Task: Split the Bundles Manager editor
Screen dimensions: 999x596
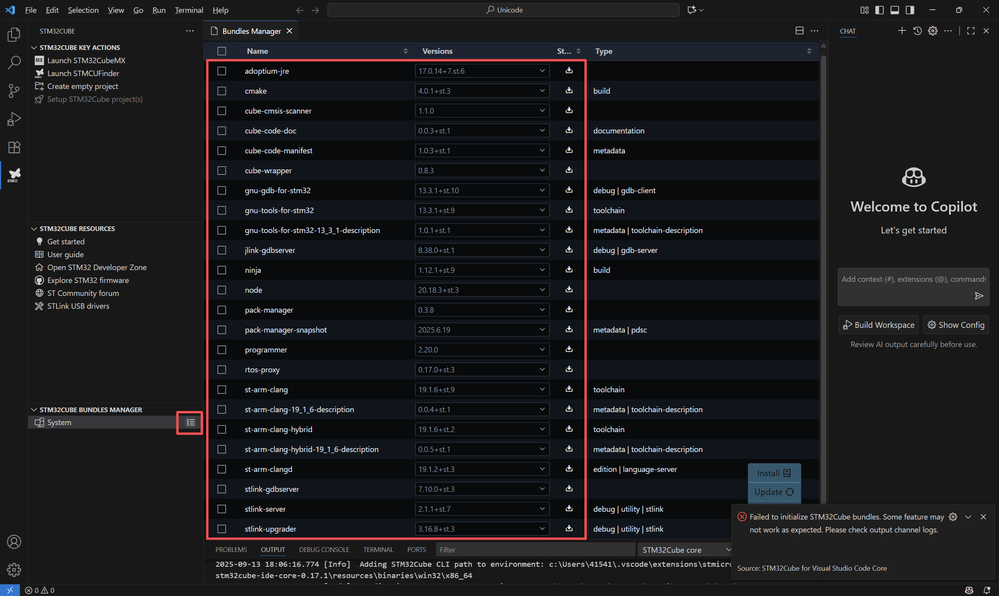Action: tap(800, 31)
